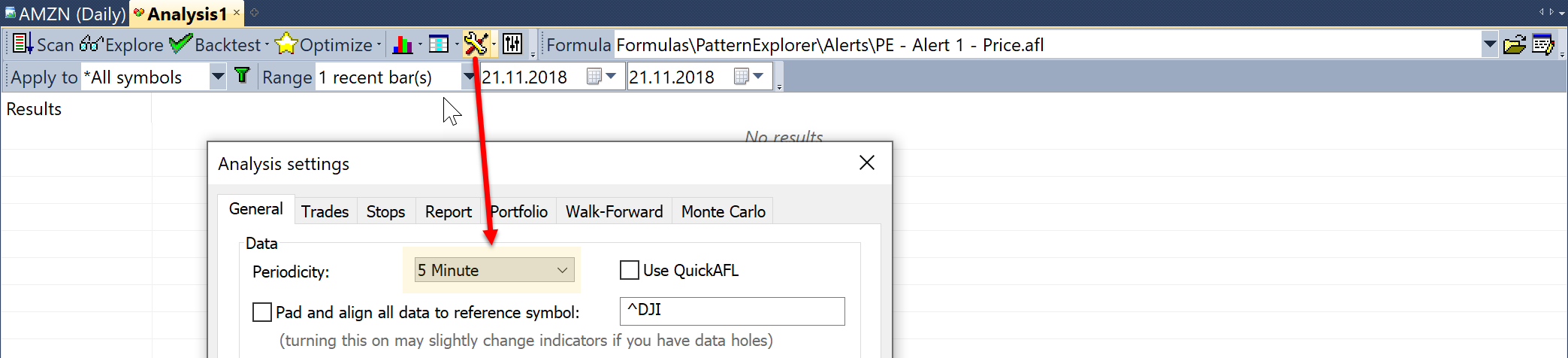Click the Optimize star icon
Image resolution: width=1568 pixels, height=358 pixels.
pyautogui.click(x=286, y=44)
